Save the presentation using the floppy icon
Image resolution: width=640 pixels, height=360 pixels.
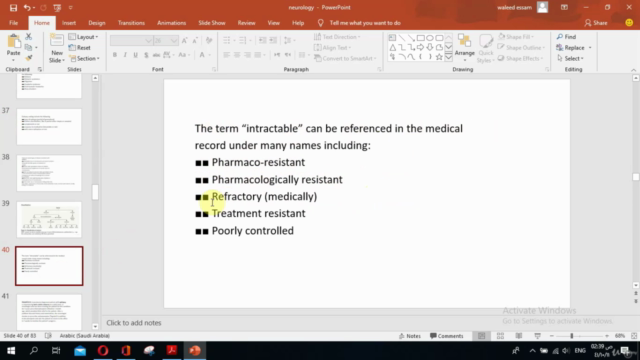(x=13, y=7)
